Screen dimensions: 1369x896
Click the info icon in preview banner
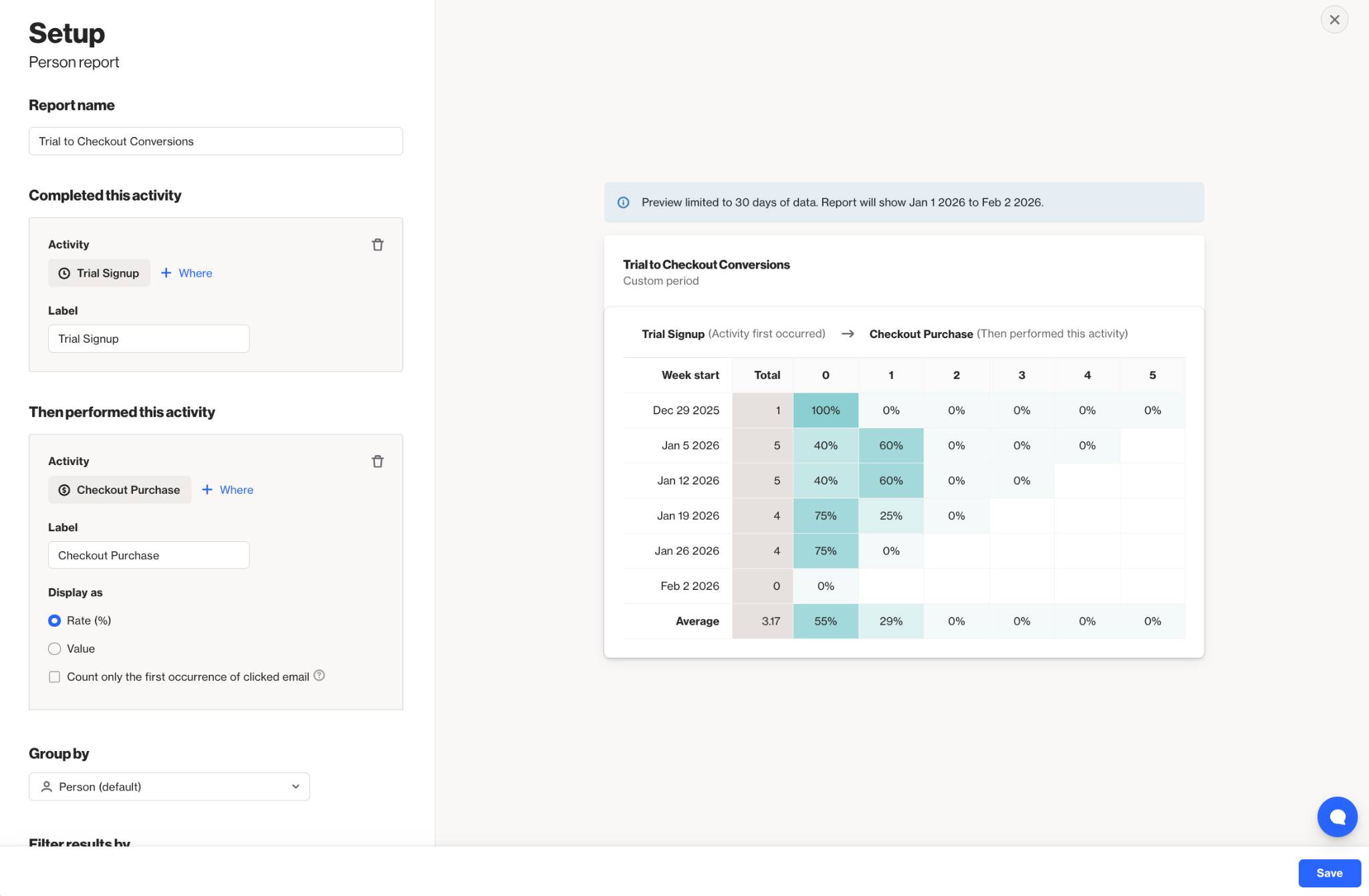(x=623, y=202)
